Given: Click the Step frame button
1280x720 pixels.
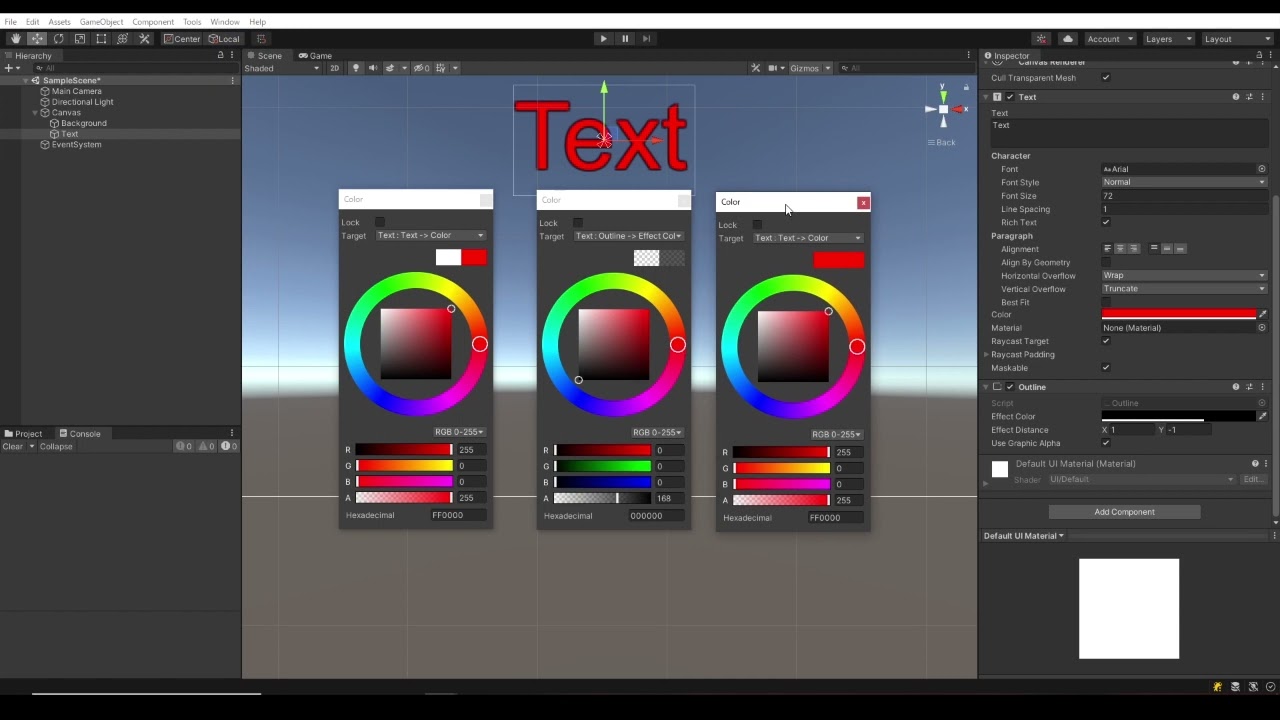Looking at the screenshot, I should tap(647, 39).
